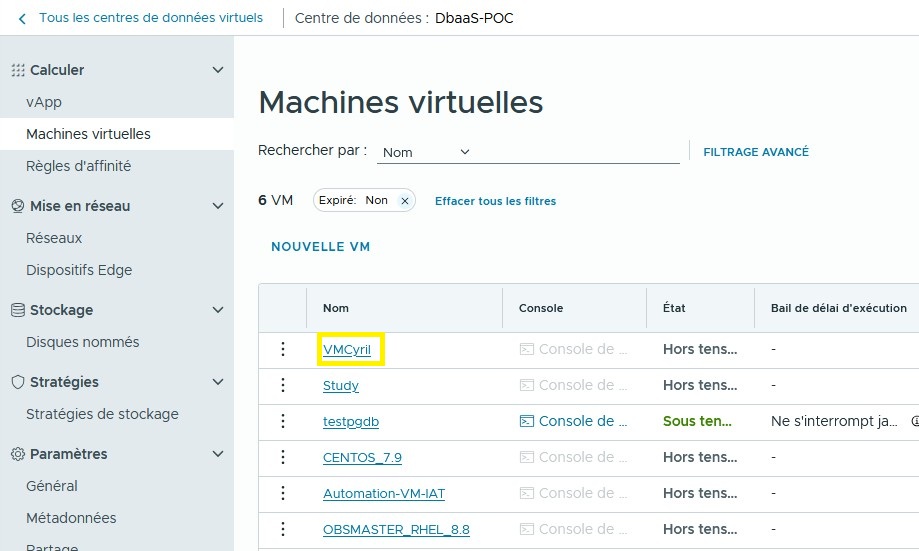The height and width of the screenshot is (551, 919).
Task: Remove the Expiré: Non filter chip
Action: pyautogui.click(x=405, y=201)
